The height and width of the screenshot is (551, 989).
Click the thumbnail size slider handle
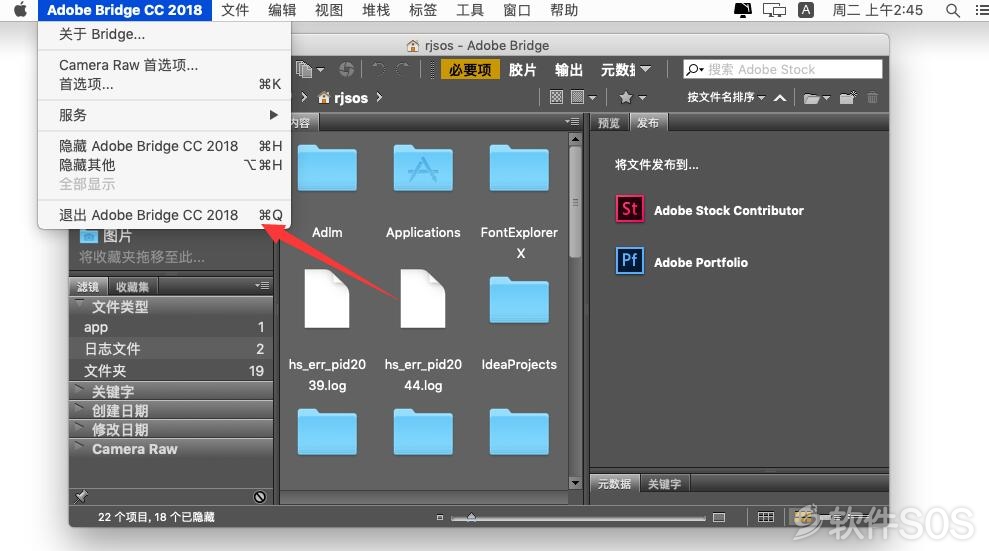471,517
